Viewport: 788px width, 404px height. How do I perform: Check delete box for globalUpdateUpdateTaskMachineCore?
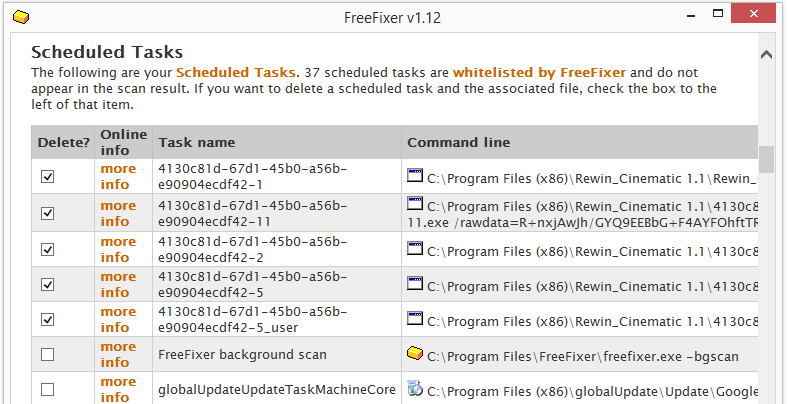point(47,389)
